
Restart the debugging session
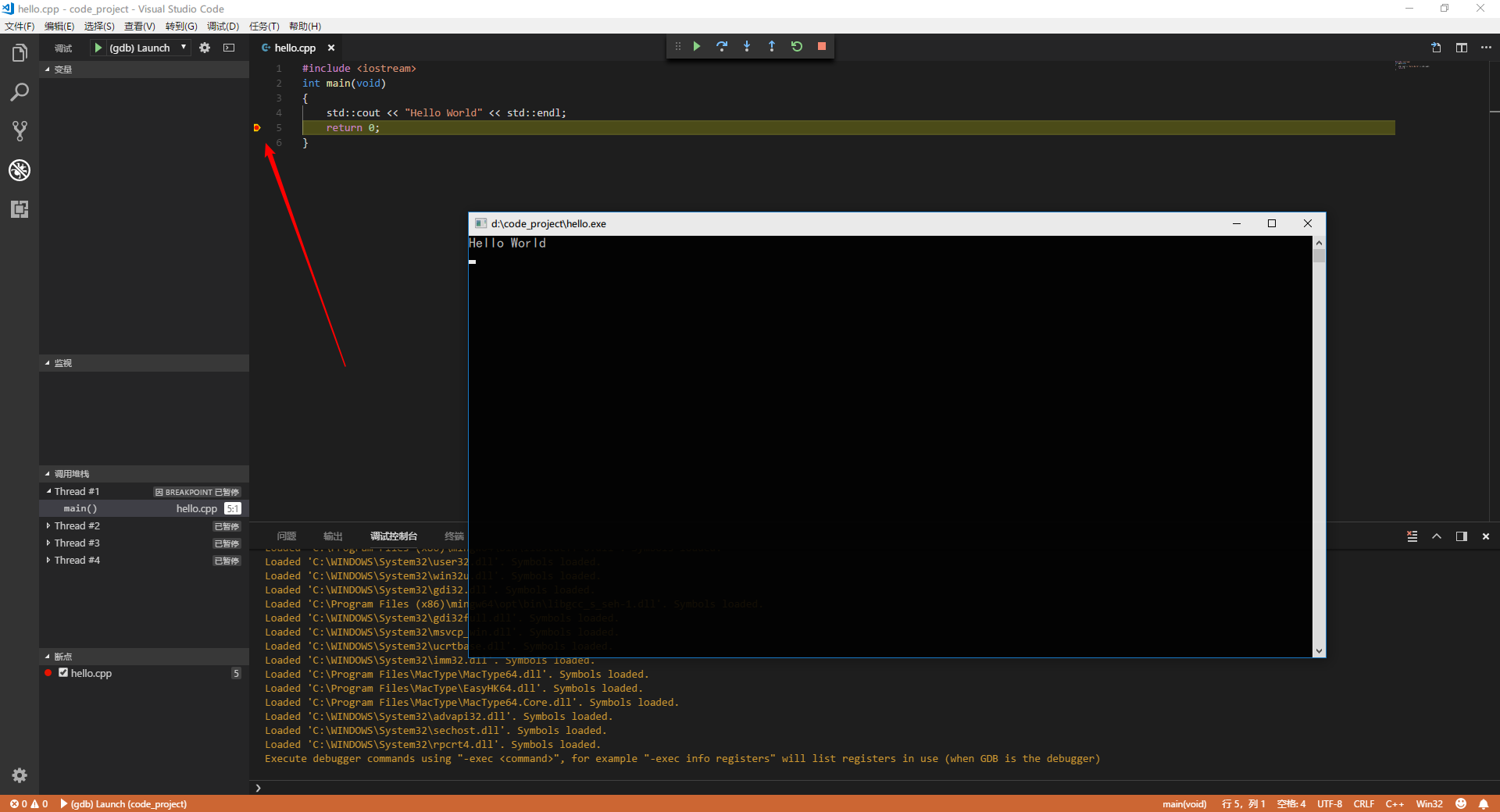[797, 47]
